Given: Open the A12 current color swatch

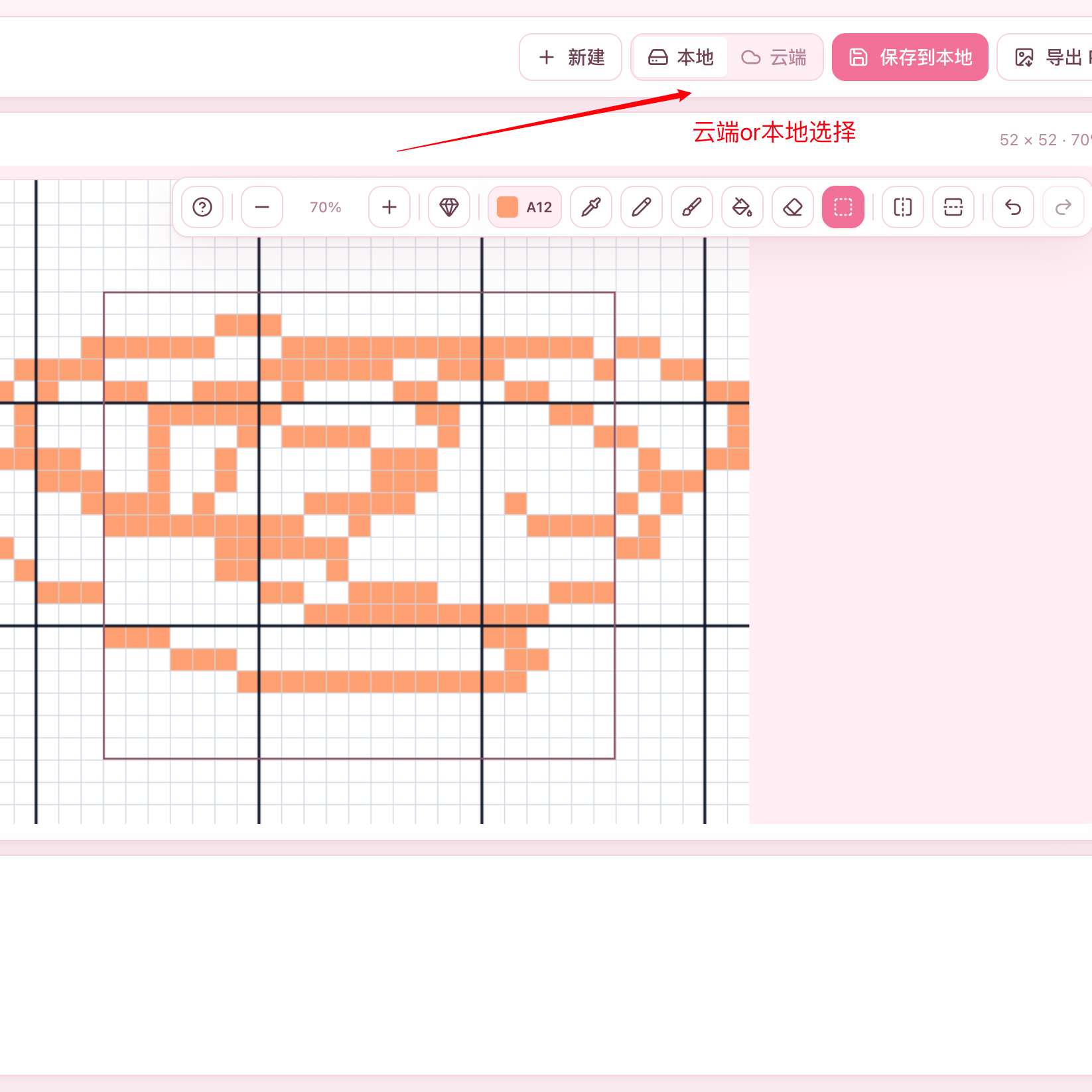Looking at the screenshot, I should coord(525,207).
